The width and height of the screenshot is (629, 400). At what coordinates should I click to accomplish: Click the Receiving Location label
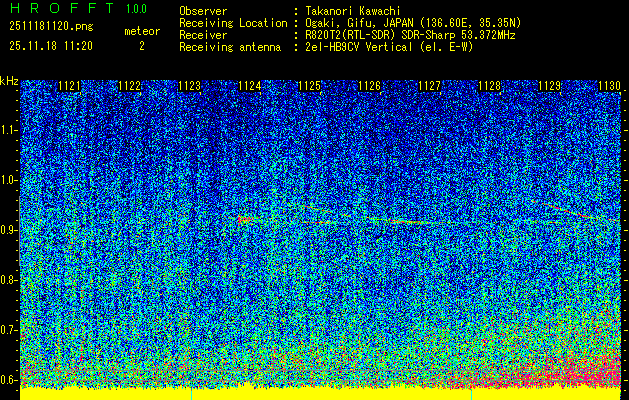pyautogui.click(x=233, y=23)
